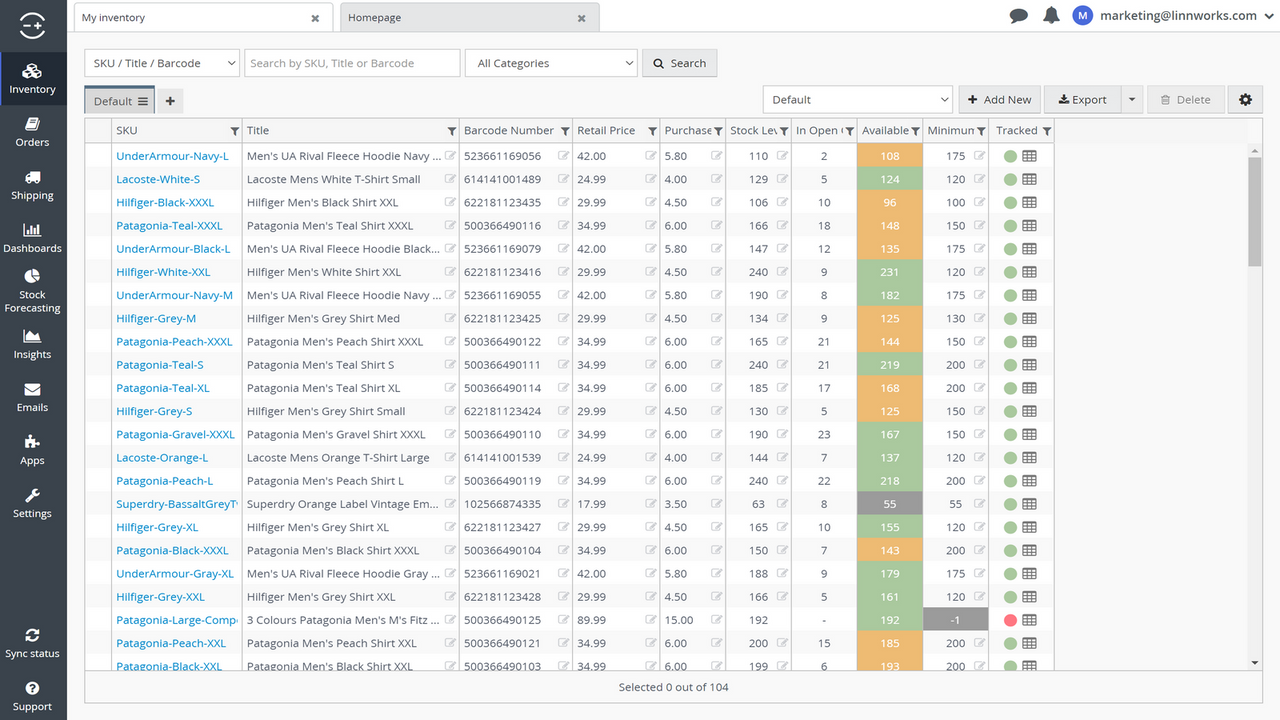Click the table vertical scrollbar thumb
The height and width of the screenshot is (720, 1280).
(x=1255, y=212)
